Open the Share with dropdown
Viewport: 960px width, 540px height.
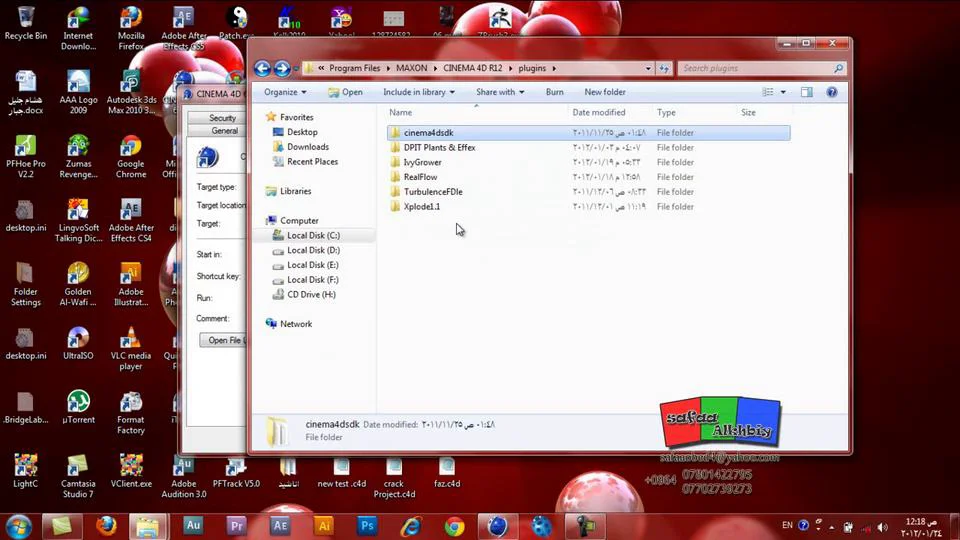coord(500,92)
